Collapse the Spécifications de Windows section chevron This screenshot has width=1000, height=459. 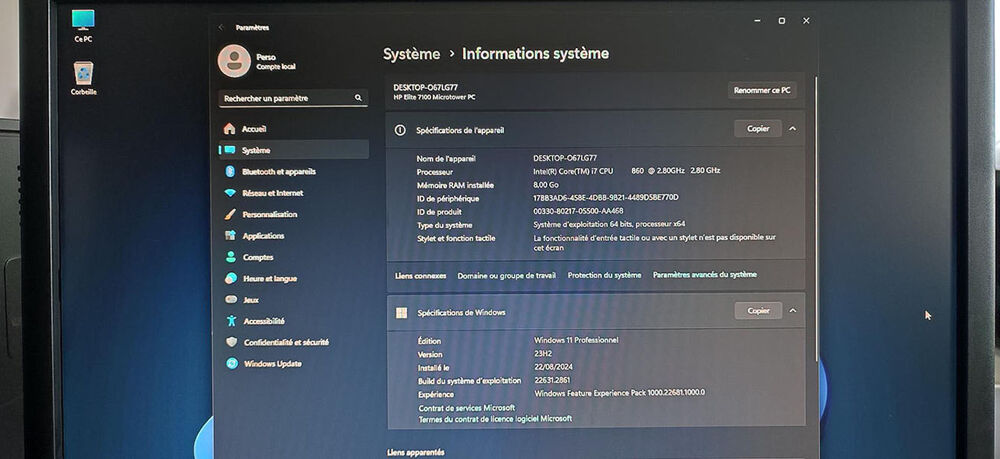tap(793, 310)
